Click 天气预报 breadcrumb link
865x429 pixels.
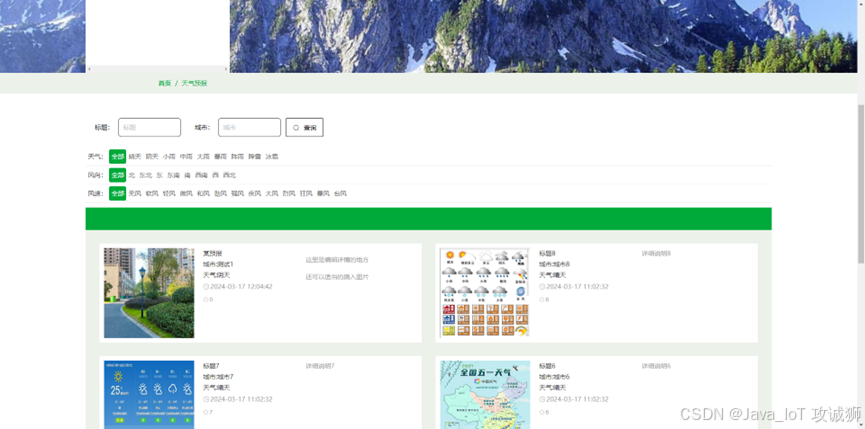[x=194, y=83]
